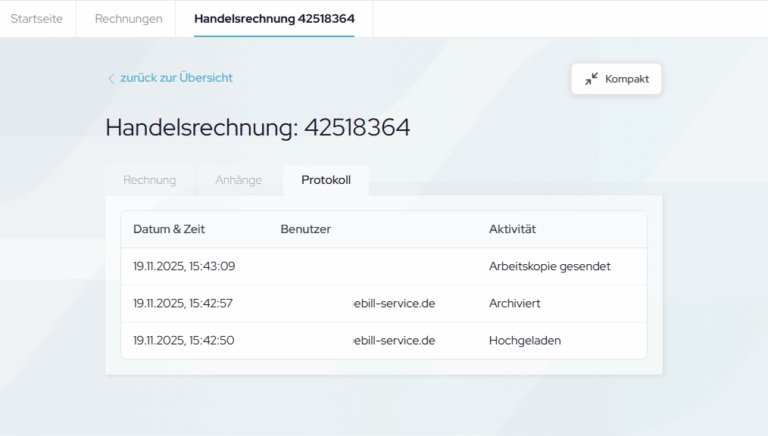
Task: Select the Handelsrechnung 42518364 top tab
Action: [274, 19]
